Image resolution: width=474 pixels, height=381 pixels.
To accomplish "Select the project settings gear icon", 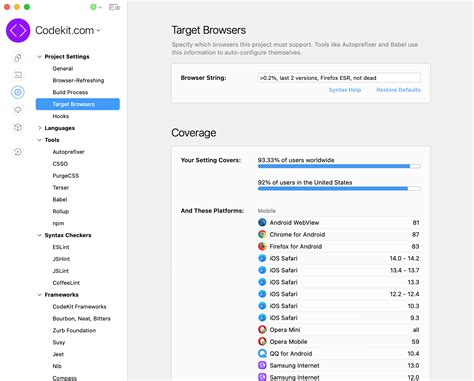I will point(18,92).
